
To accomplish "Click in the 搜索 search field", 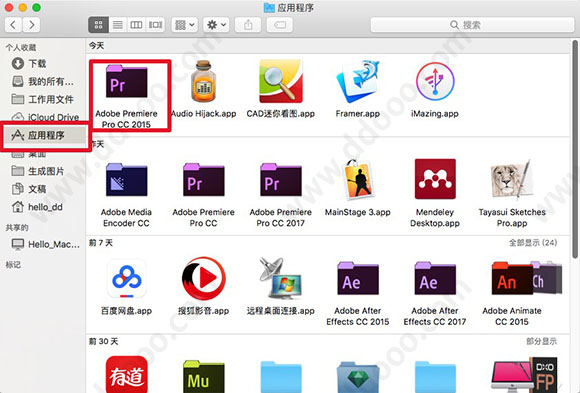I will coord(472,25).
